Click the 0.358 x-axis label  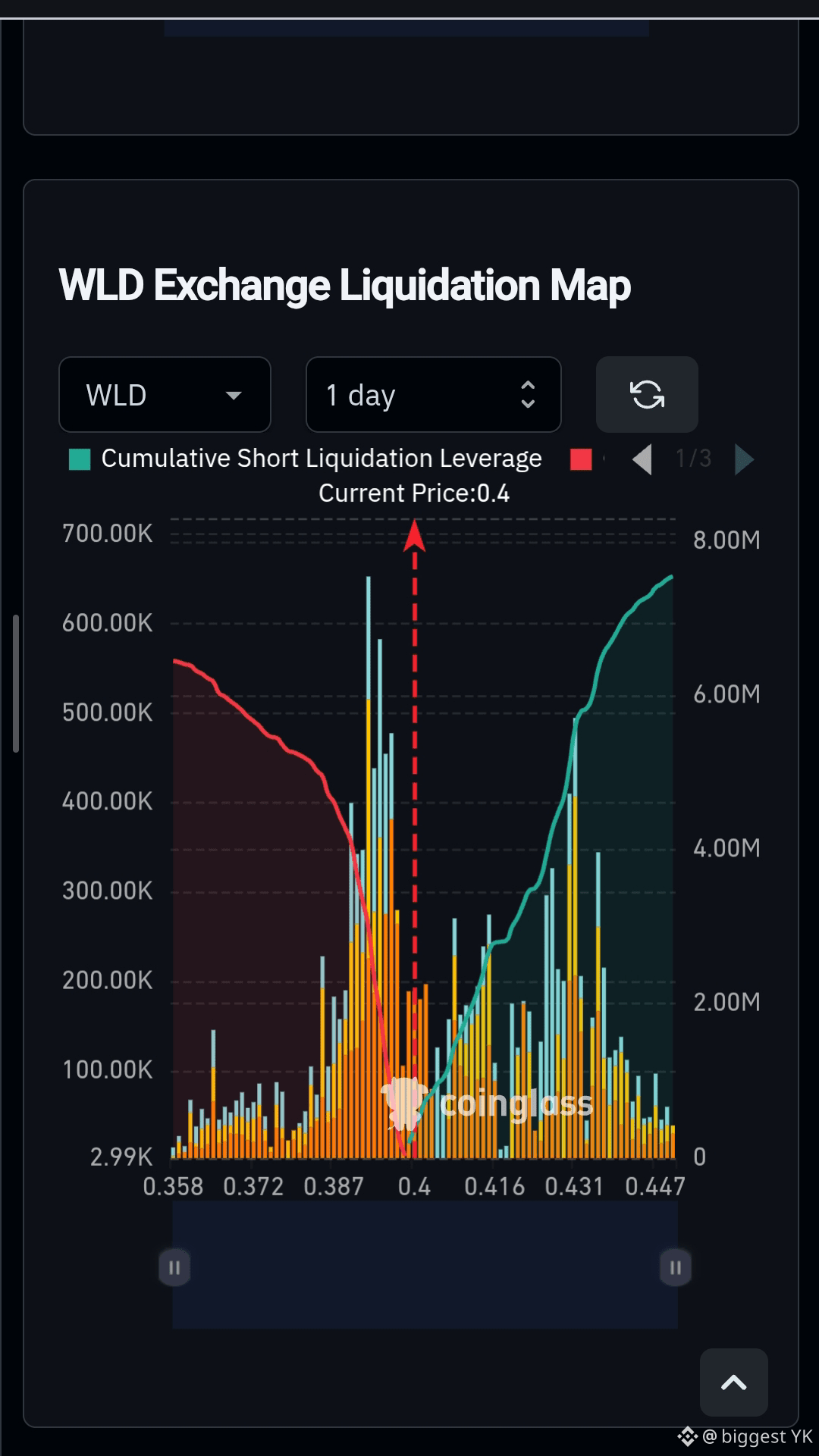[173, 1186]
